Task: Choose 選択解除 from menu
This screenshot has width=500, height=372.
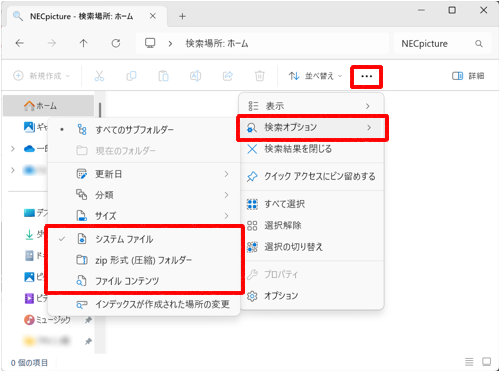Action: click(x=311, y=225)
